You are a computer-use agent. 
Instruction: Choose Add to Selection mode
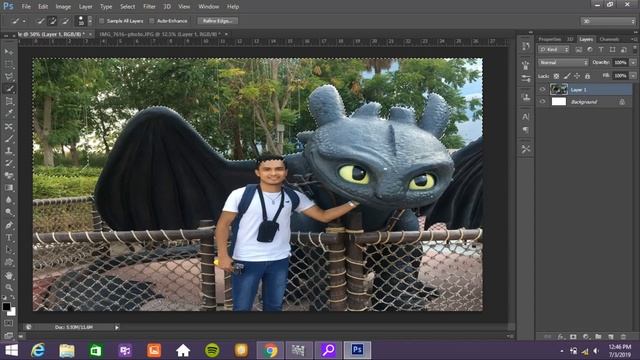(x=53, y=21)
